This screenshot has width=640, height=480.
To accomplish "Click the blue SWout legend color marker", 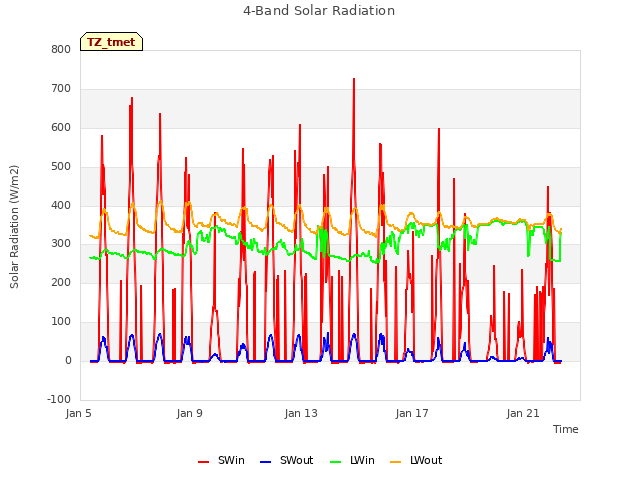I will (x=265, y=462).
